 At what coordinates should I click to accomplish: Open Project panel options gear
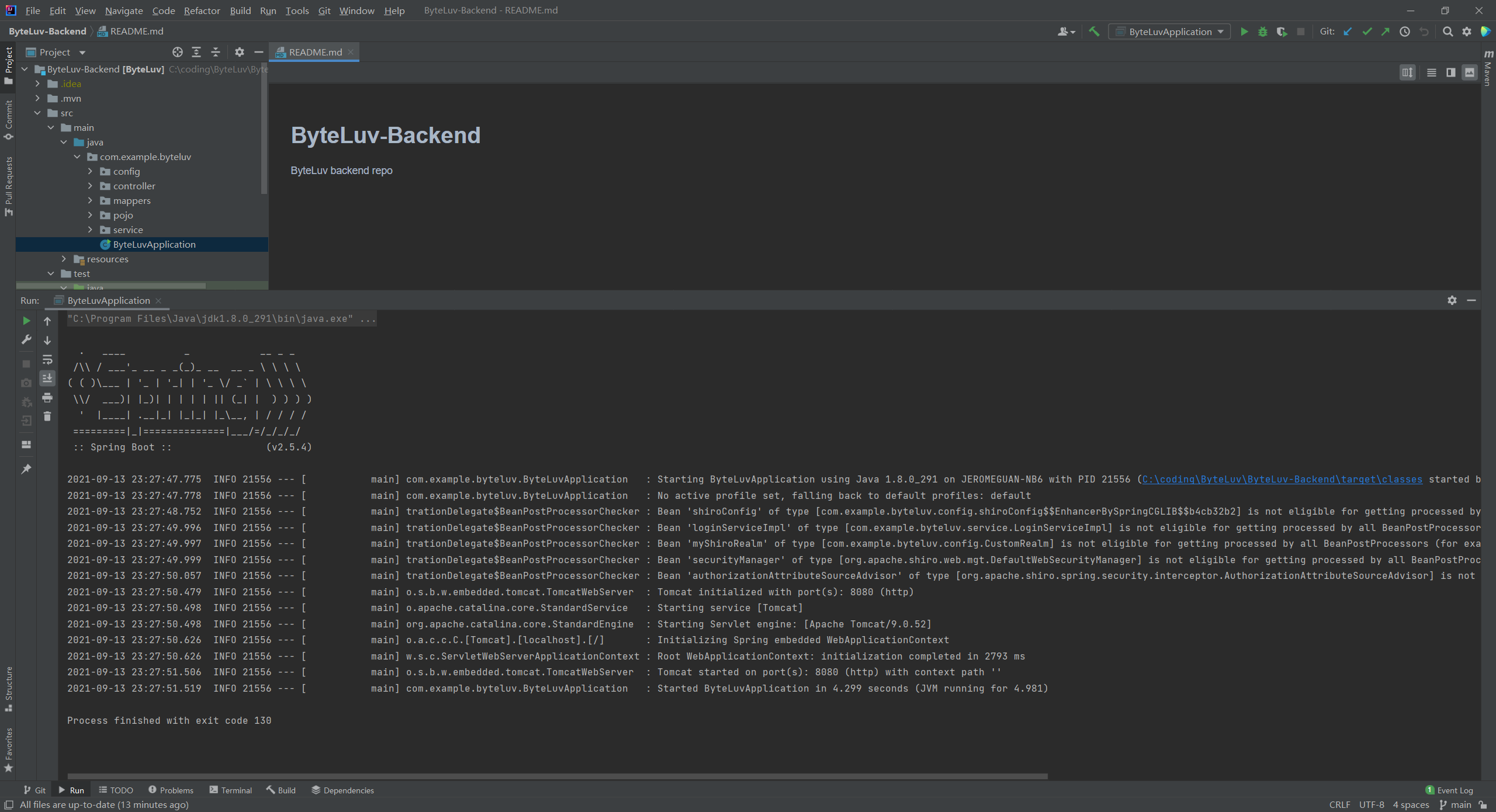click(x=240, y=52)
